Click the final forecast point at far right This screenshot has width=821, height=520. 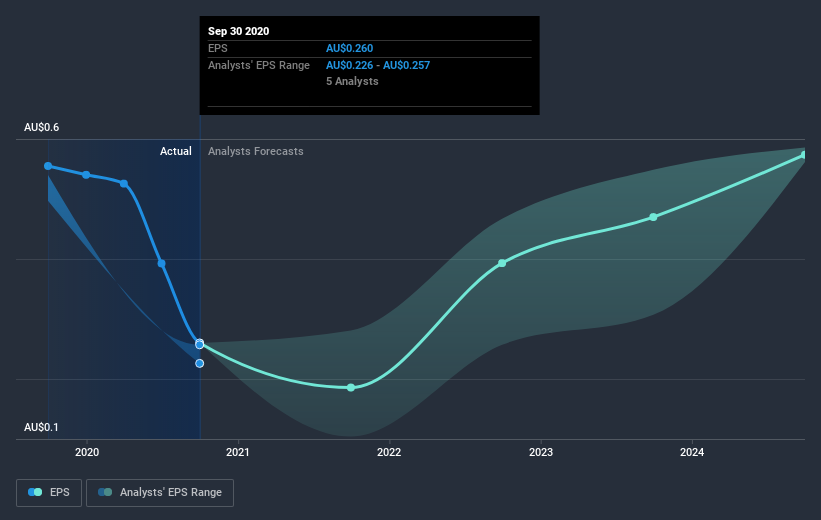pos(804,155)
